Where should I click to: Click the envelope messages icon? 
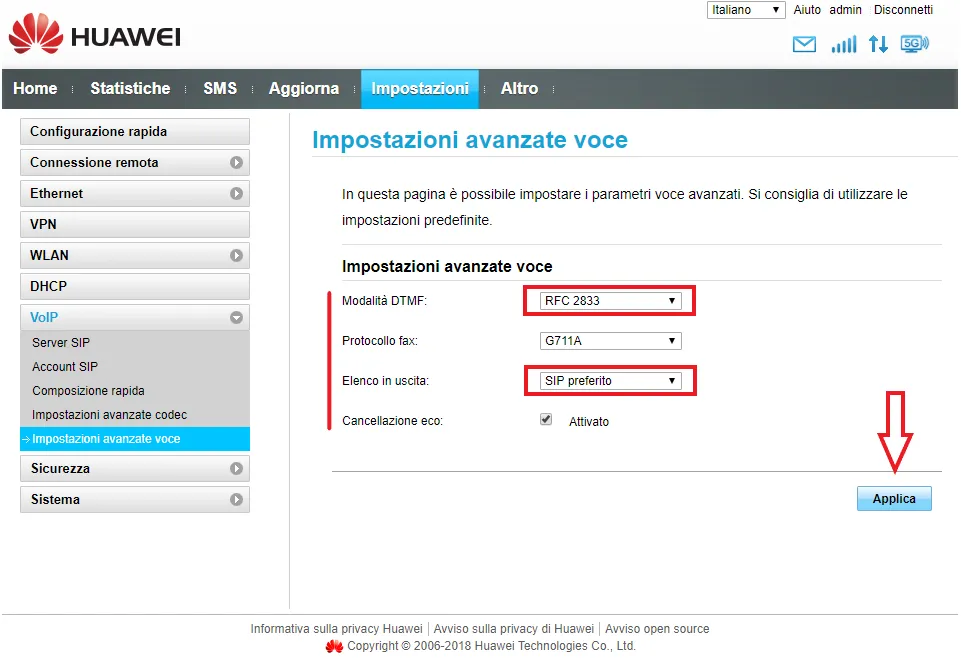click(x=804, y=45)
